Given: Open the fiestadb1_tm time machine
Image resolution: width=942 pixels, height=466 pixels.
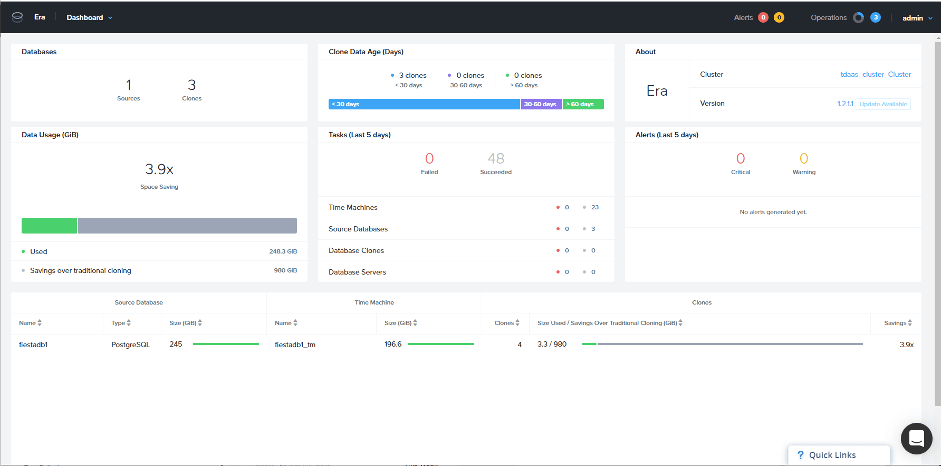Looking at the screenshot, I should (295, 345).
